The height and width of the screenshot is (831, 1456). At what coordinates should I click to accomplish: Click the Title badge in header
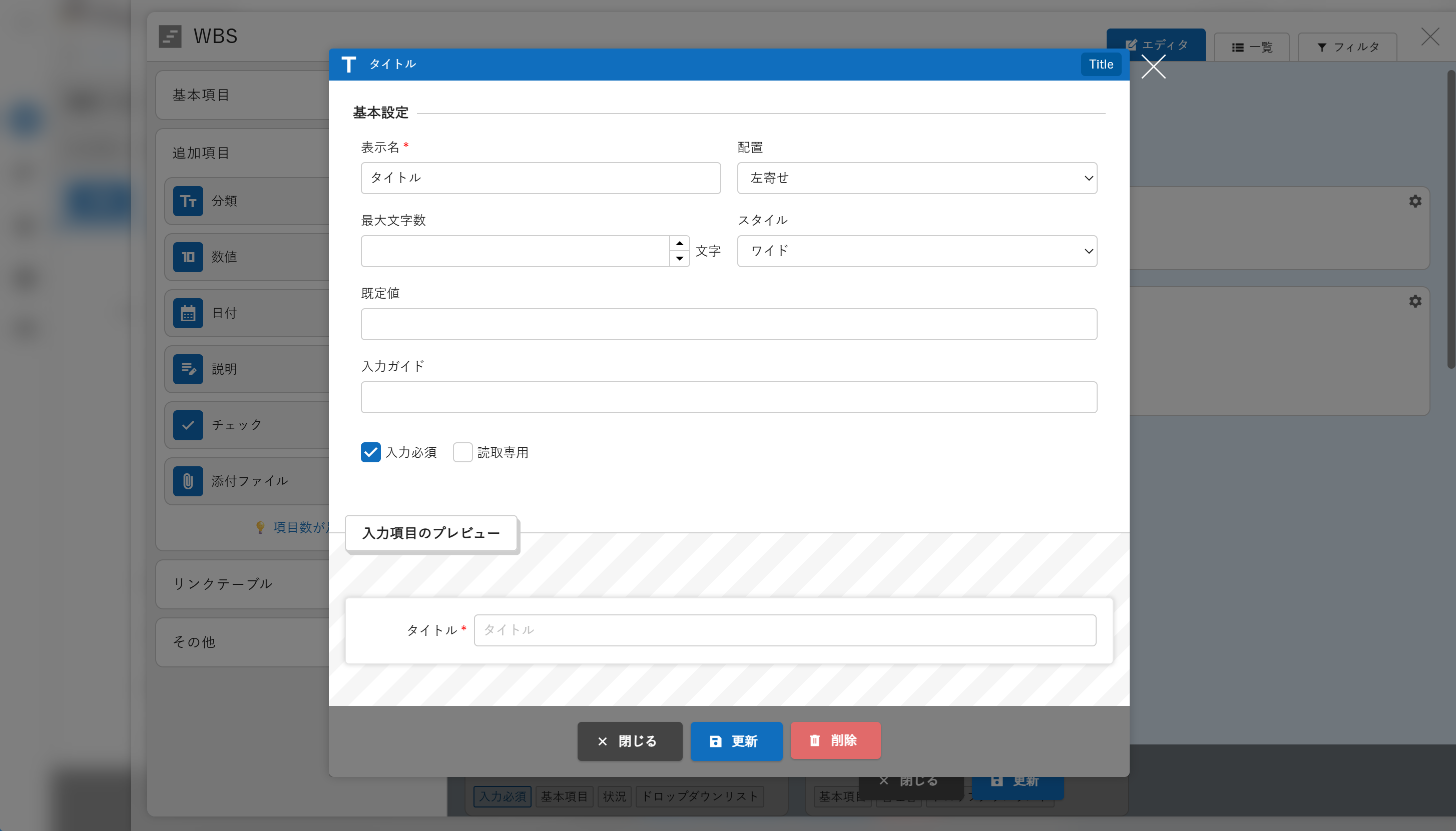point(1101,65)
